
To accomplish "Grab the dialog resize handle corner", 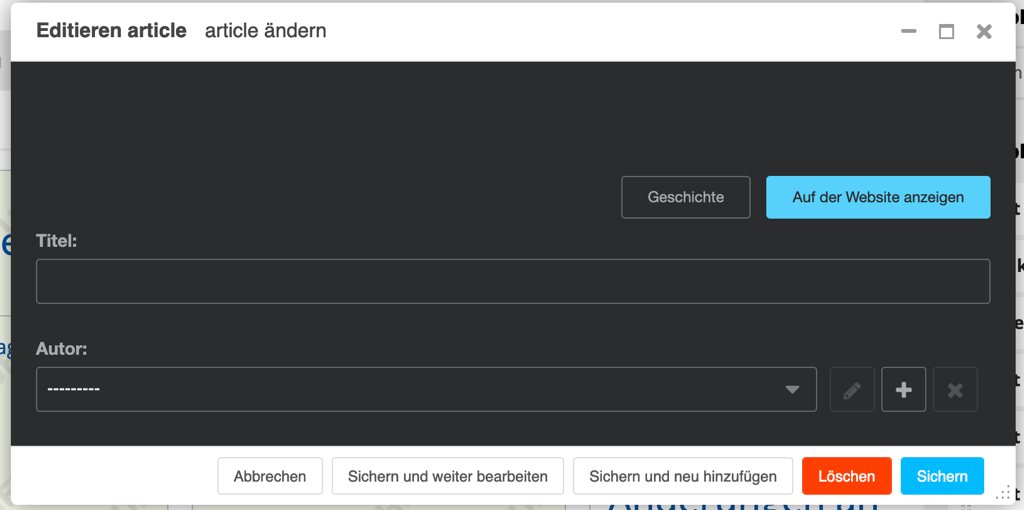I will pos(1002,492).
